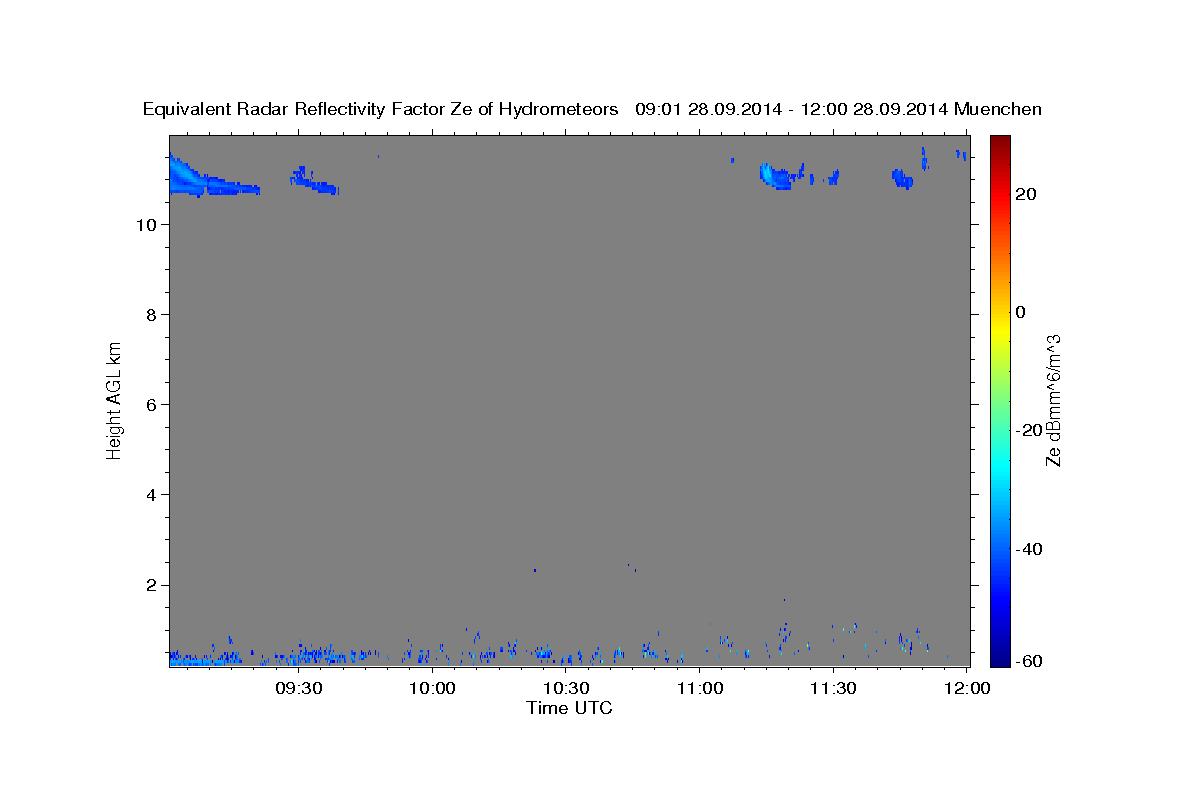Viewport: 1200px width, 800px height.
Task: Click the colorbar value '-20'
Action: click(x=1029, y=430)
